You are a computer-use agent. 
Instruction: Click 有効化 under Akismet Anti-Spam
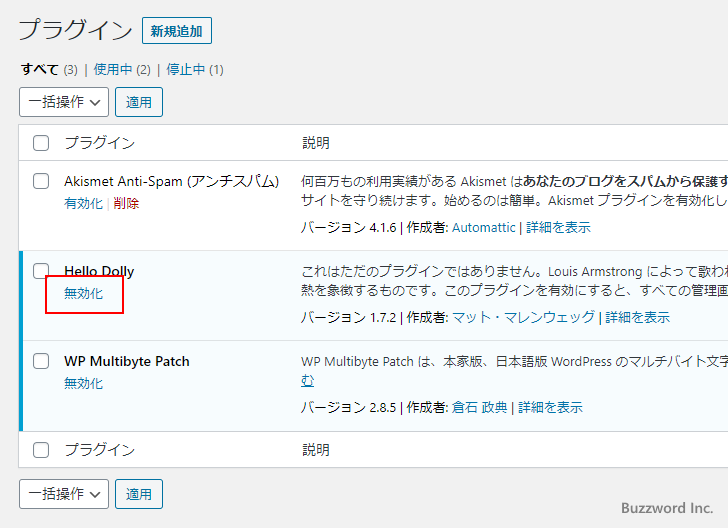(x=83, y=203)
